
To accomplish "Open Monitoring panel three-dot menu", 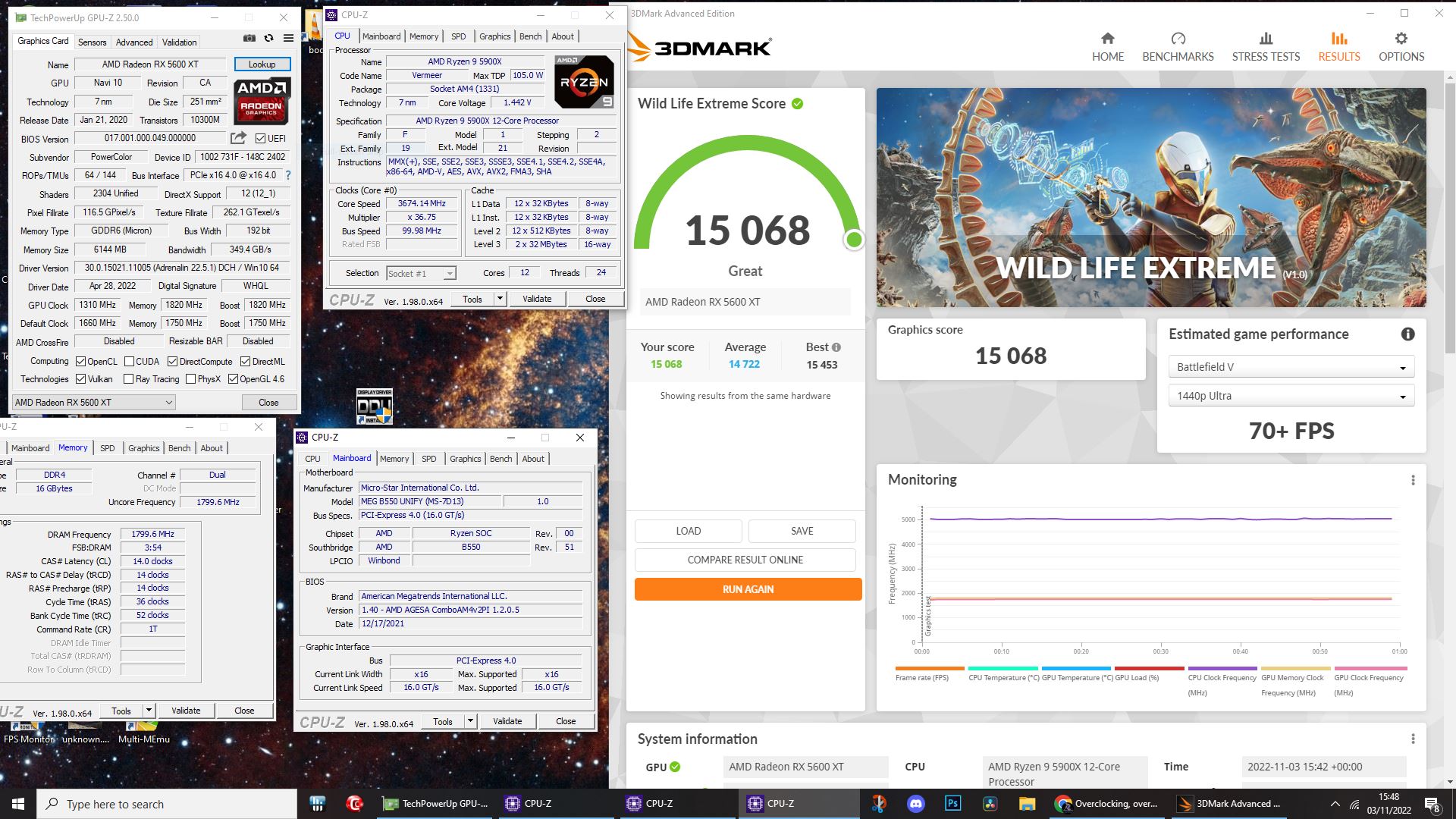I will point(1413,480).
